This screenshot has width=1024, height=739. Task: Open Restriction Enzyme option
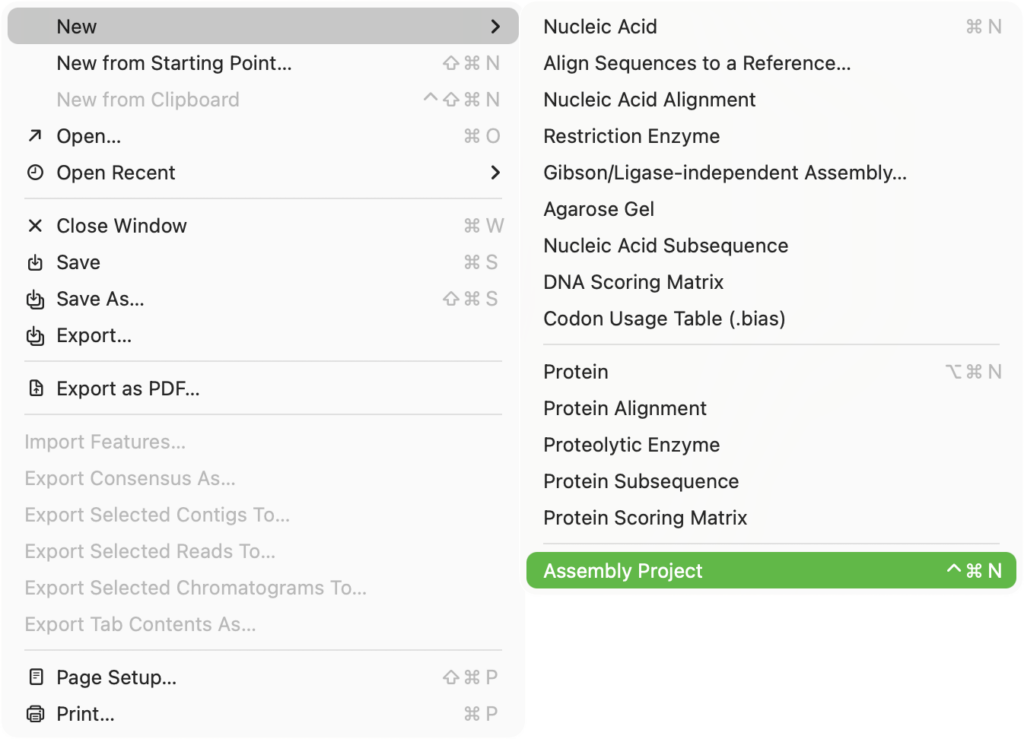631,136
